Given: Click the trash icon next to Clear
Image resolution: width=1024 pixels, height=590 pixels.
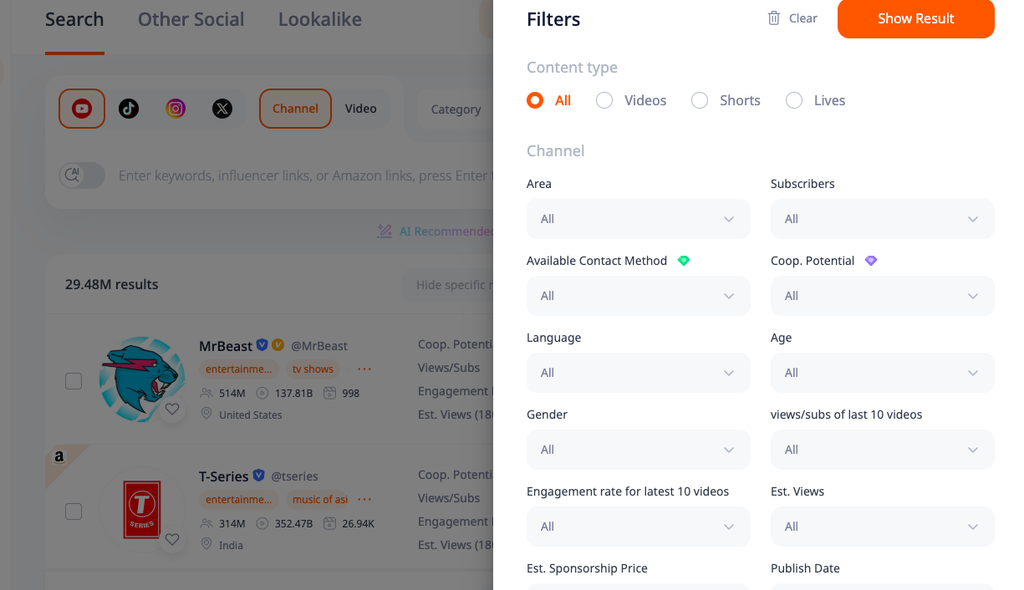Looking at the screenshot, I should point(773,18).
